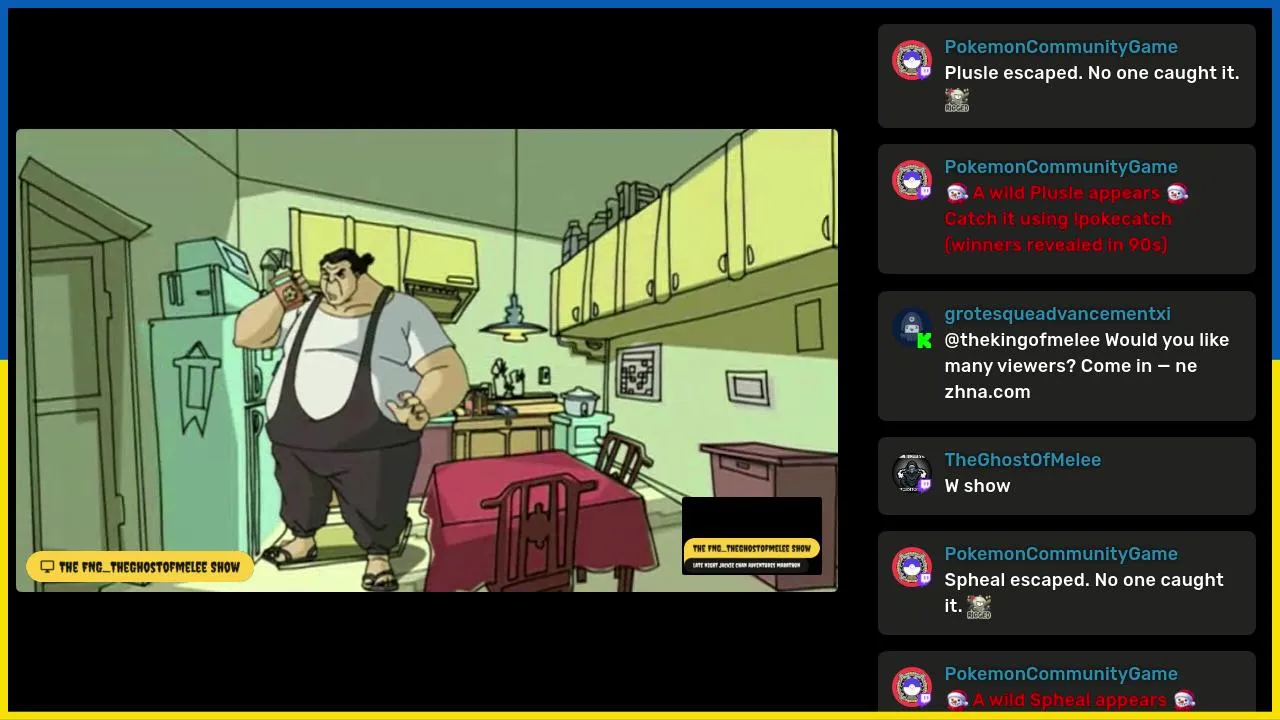
Task: Click the Twitch badge on the 'Spheal escaped' avatar
Action: tap(925, 579)
